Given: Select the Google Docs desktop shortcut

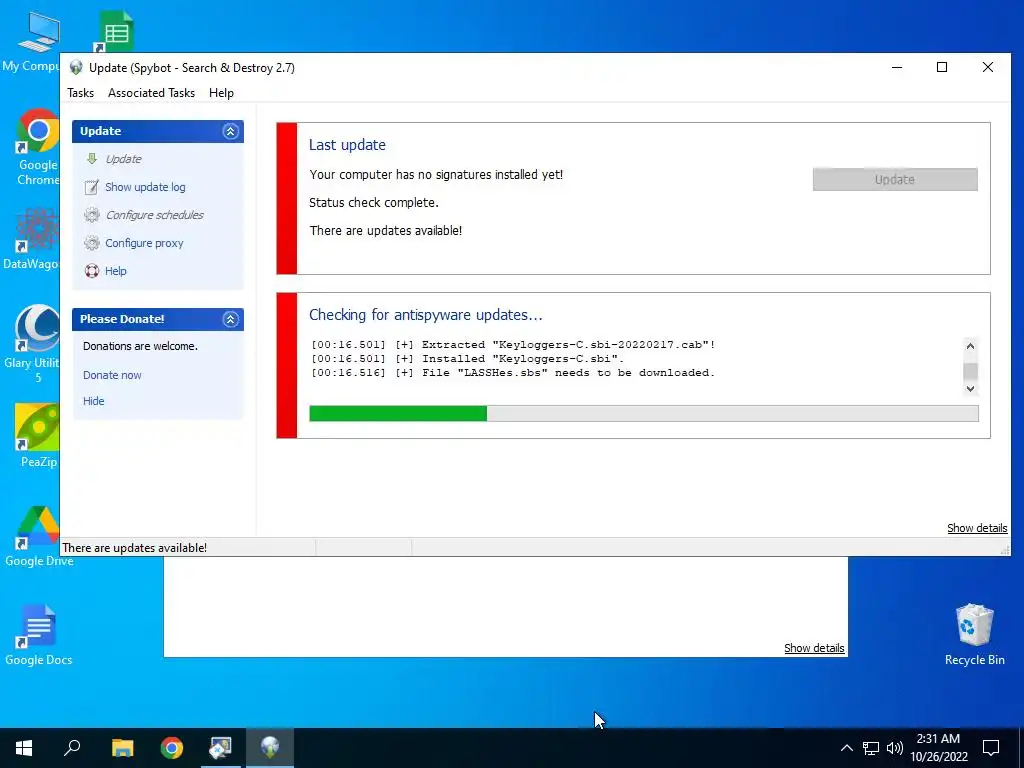Looking at the screenshot, I should (39, 635).
